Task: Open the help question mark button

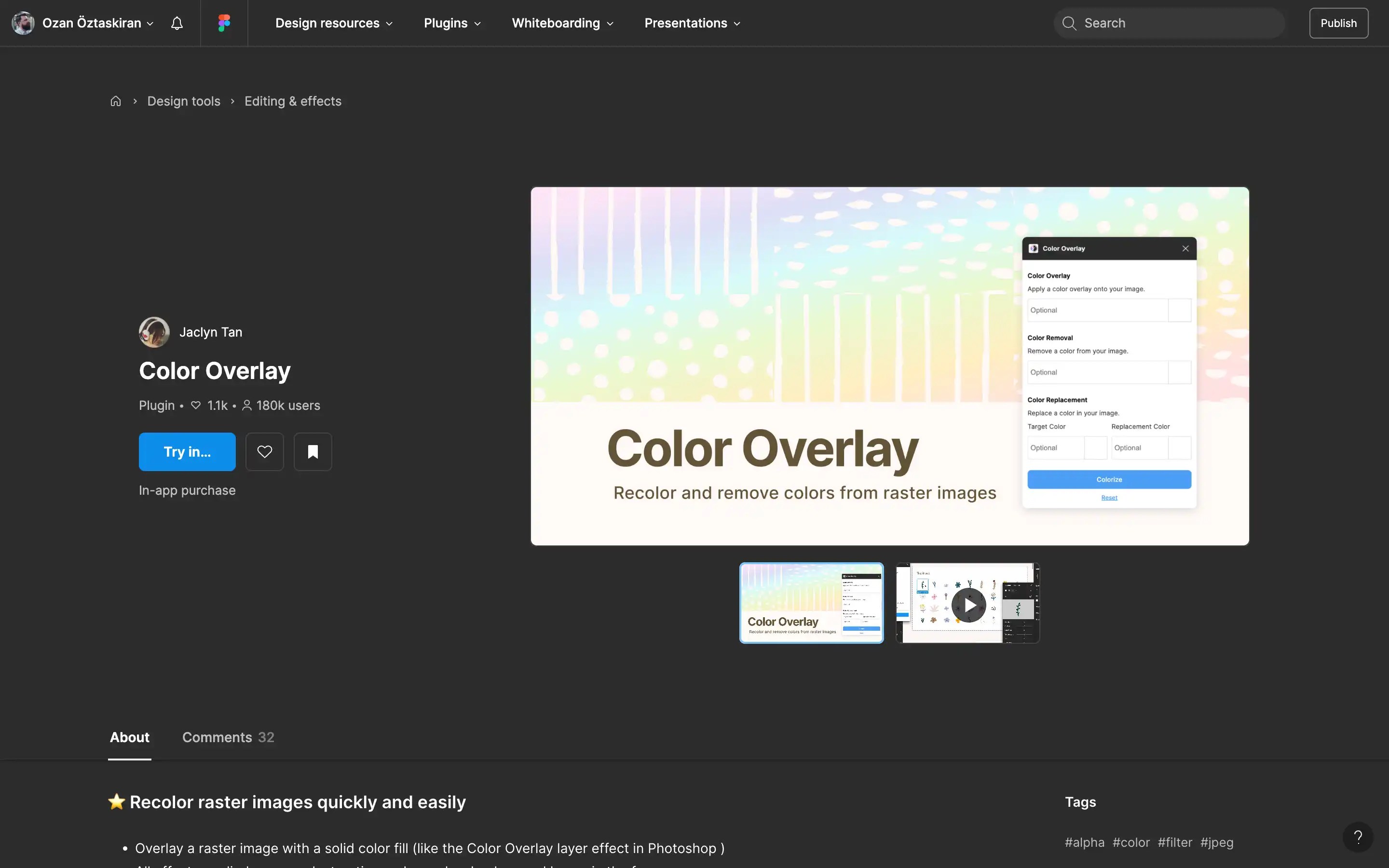Action: tap(1358, 837)
